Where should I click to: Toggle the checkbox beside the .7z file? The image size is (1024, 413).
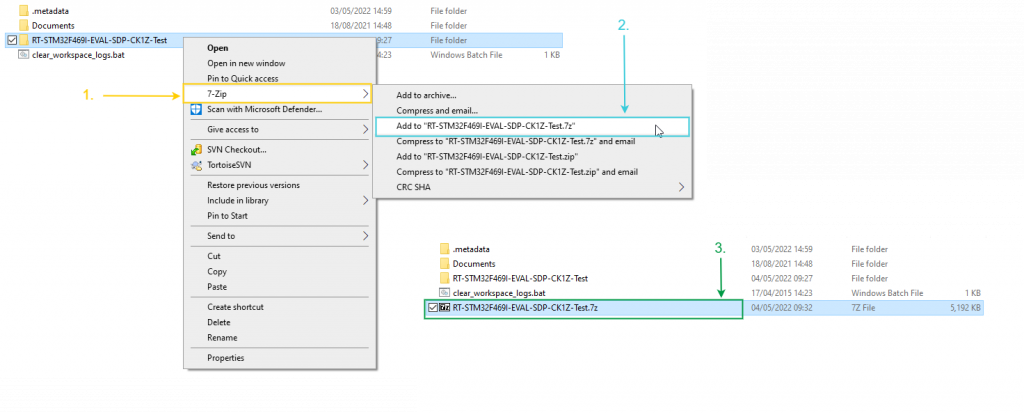click(432, 307)
